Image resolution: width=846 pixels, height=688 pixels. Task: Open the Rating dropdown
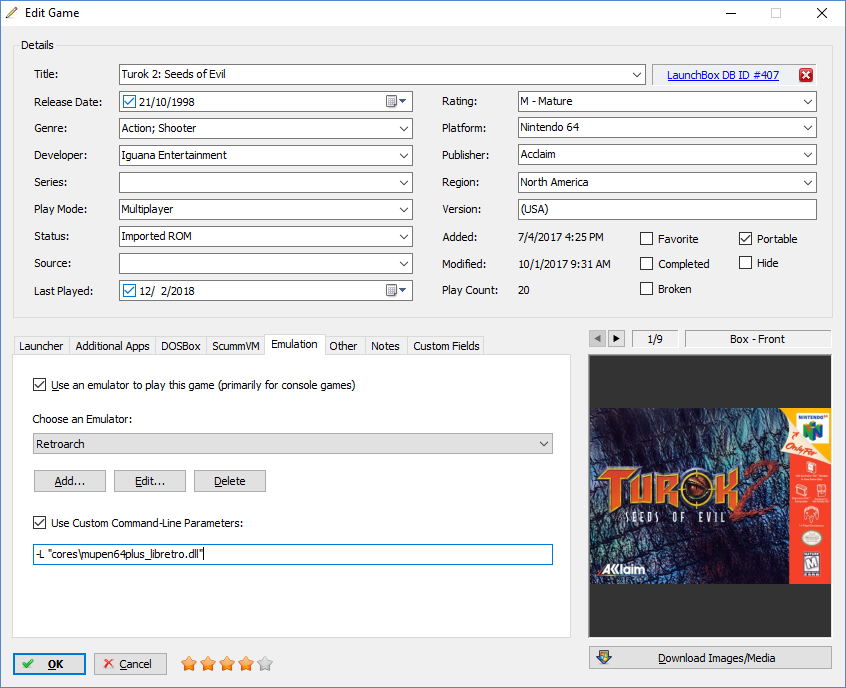[x=808, y=101]
